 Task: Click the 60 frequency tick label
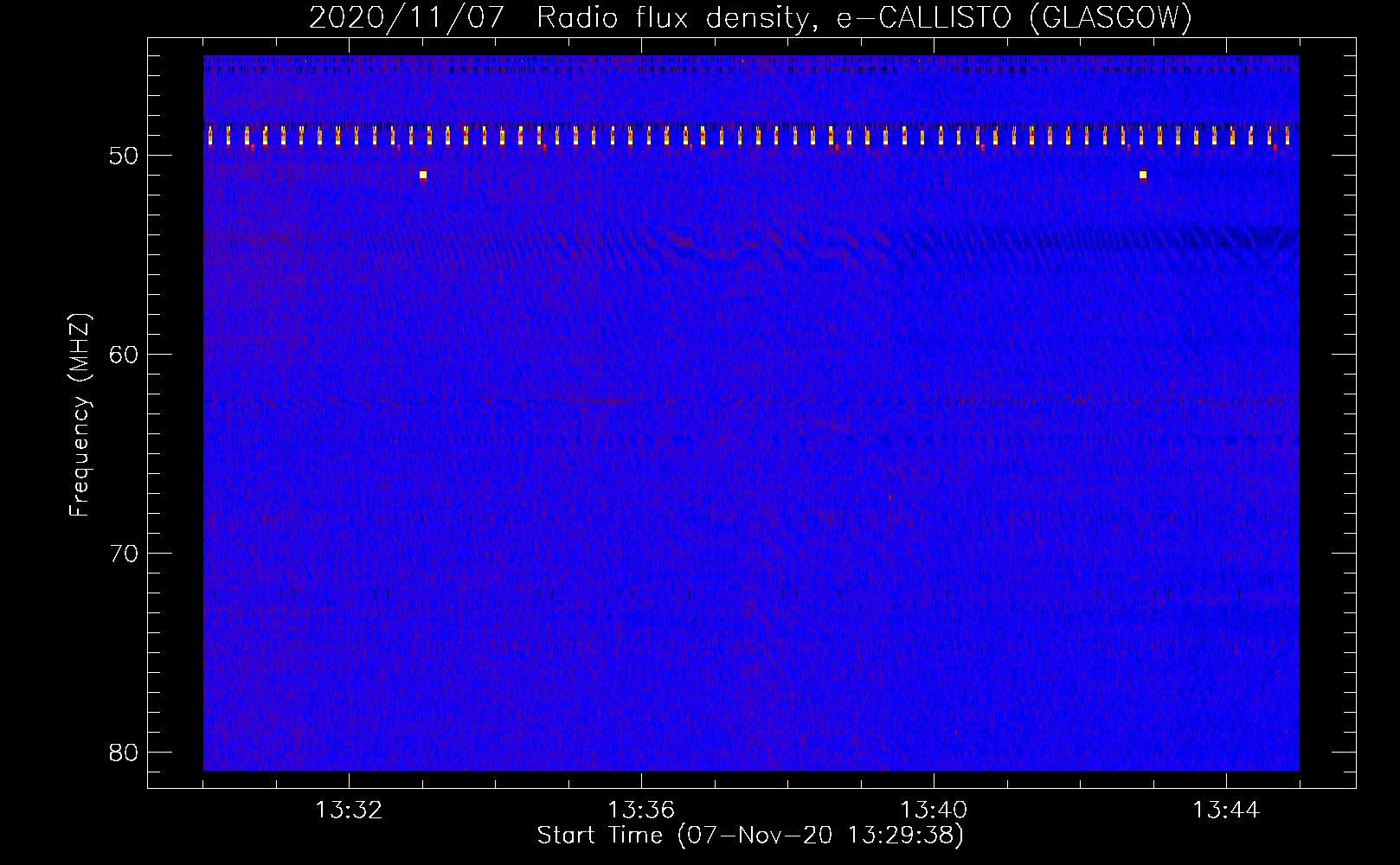click(125, 355)
